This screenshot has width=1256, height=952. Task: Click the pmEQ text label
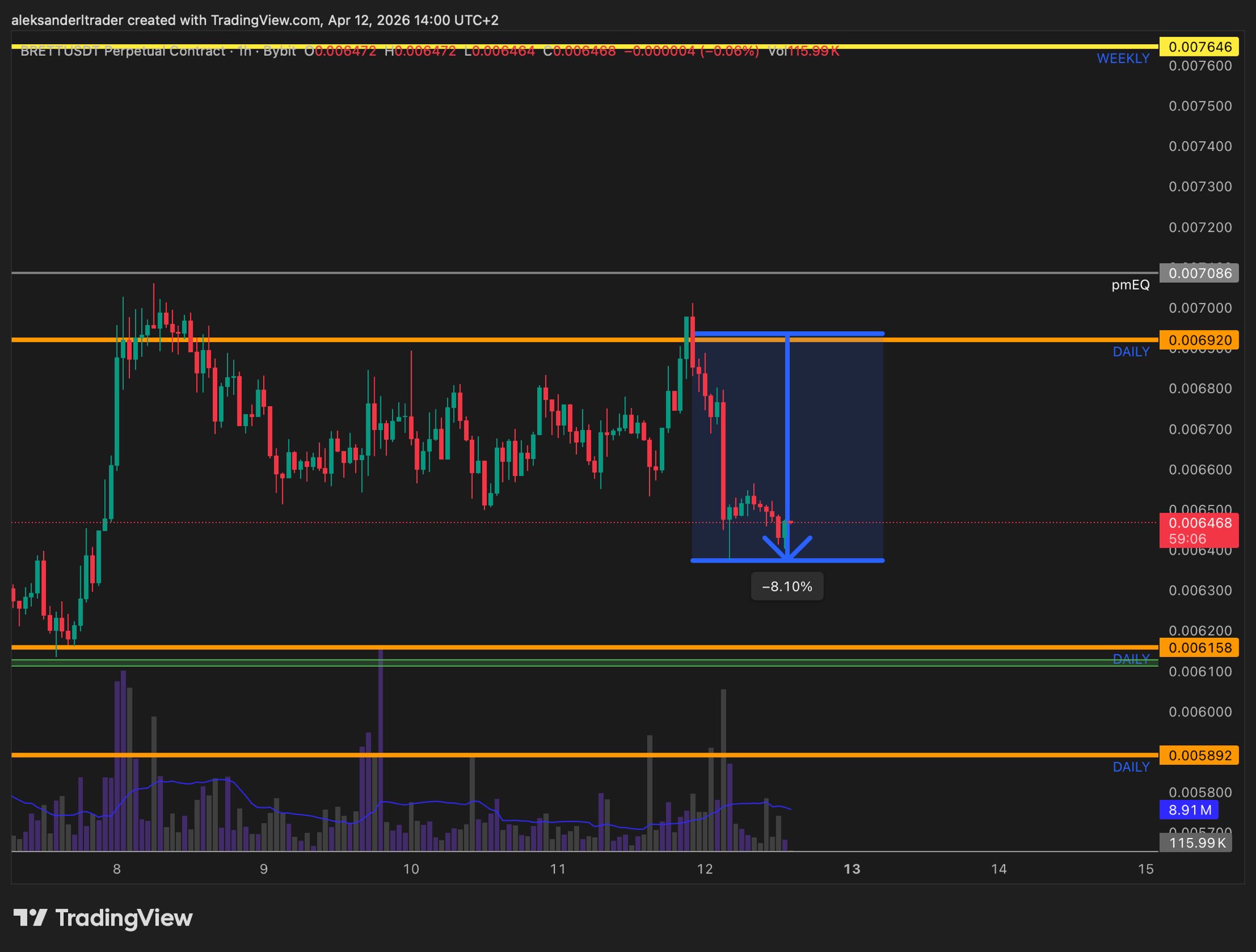(1130, 285)
